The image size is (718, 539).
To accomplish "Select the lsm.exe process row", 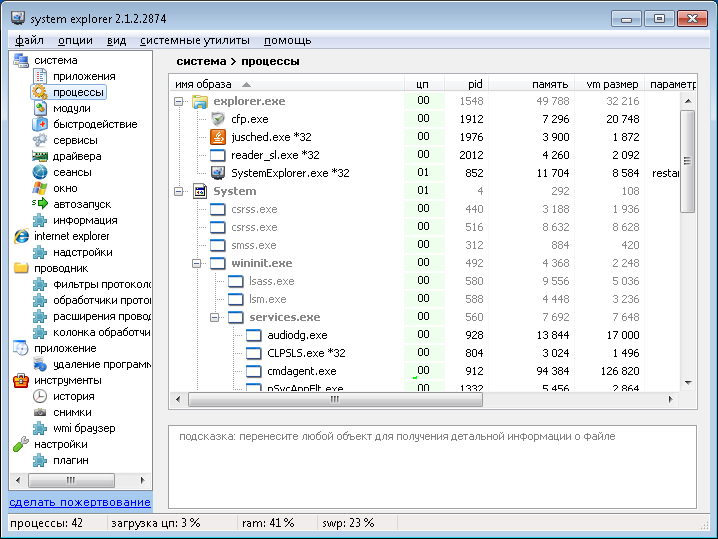I will coord(424,299).
